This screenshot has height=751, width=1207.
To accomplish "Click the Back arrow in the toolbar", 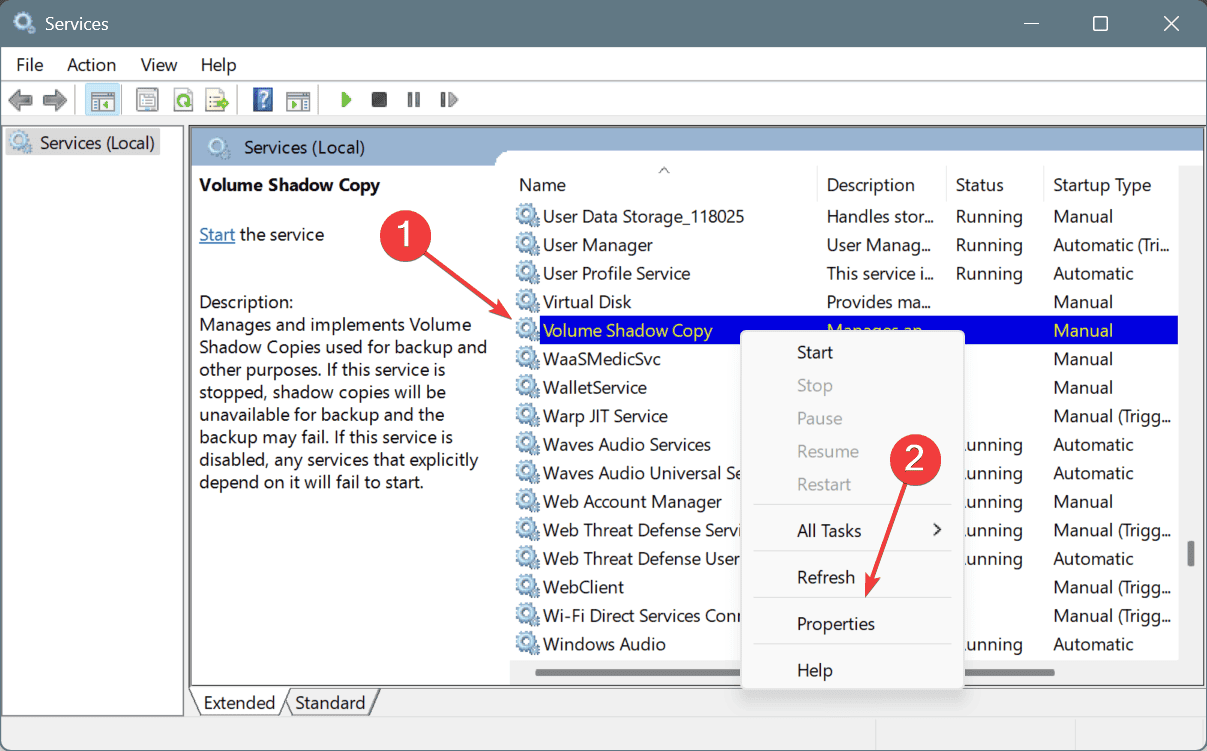I will coord(21,100).
